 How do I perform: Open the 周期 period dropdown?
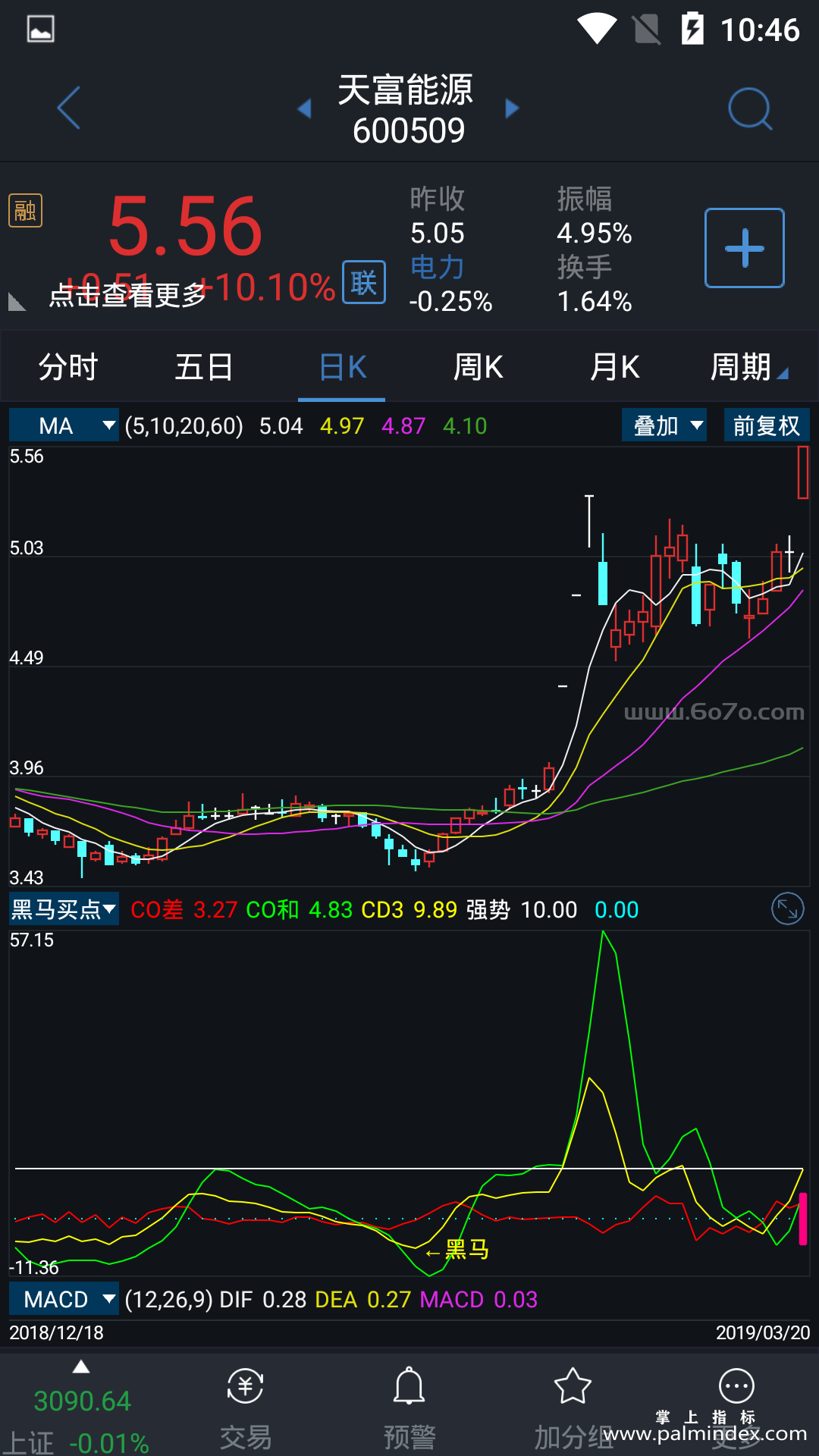tap(748, 367)
